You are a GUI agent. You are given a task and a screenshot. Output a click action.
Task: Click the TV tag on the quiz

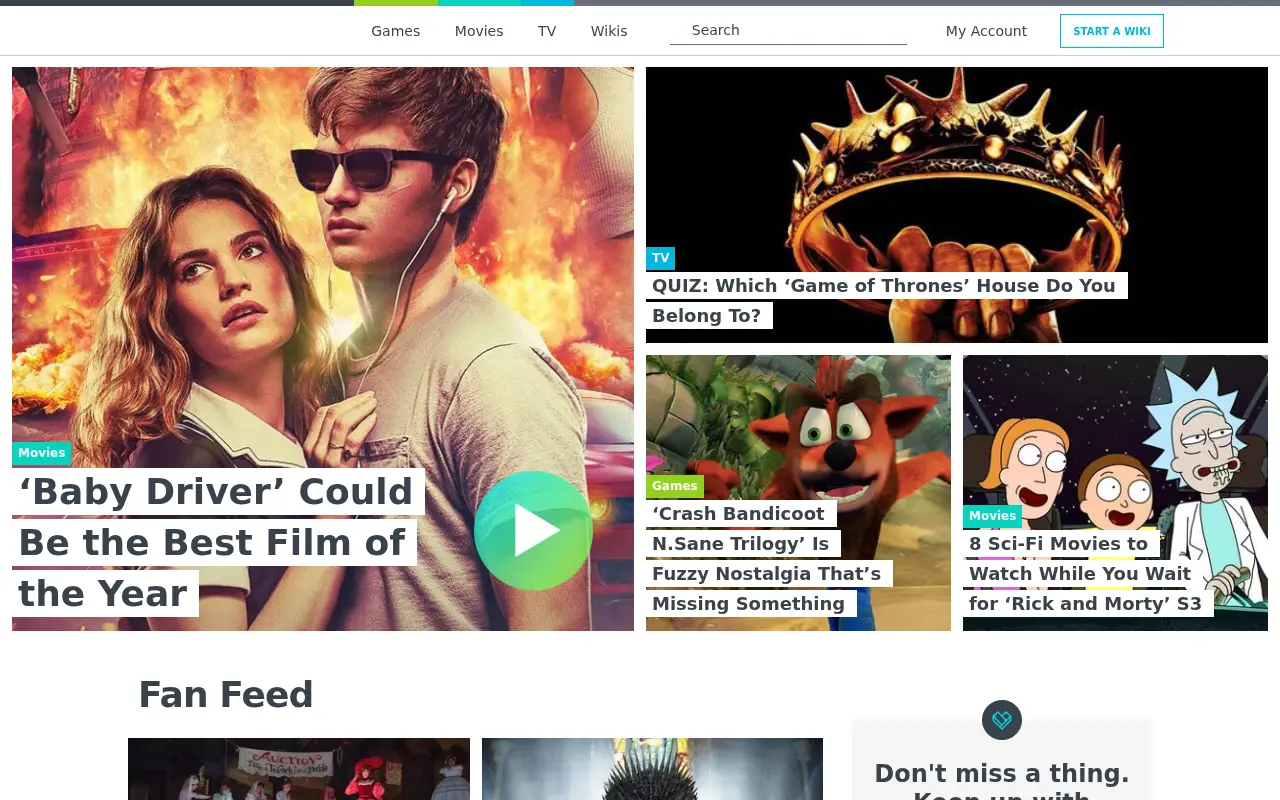pos(660,258)
